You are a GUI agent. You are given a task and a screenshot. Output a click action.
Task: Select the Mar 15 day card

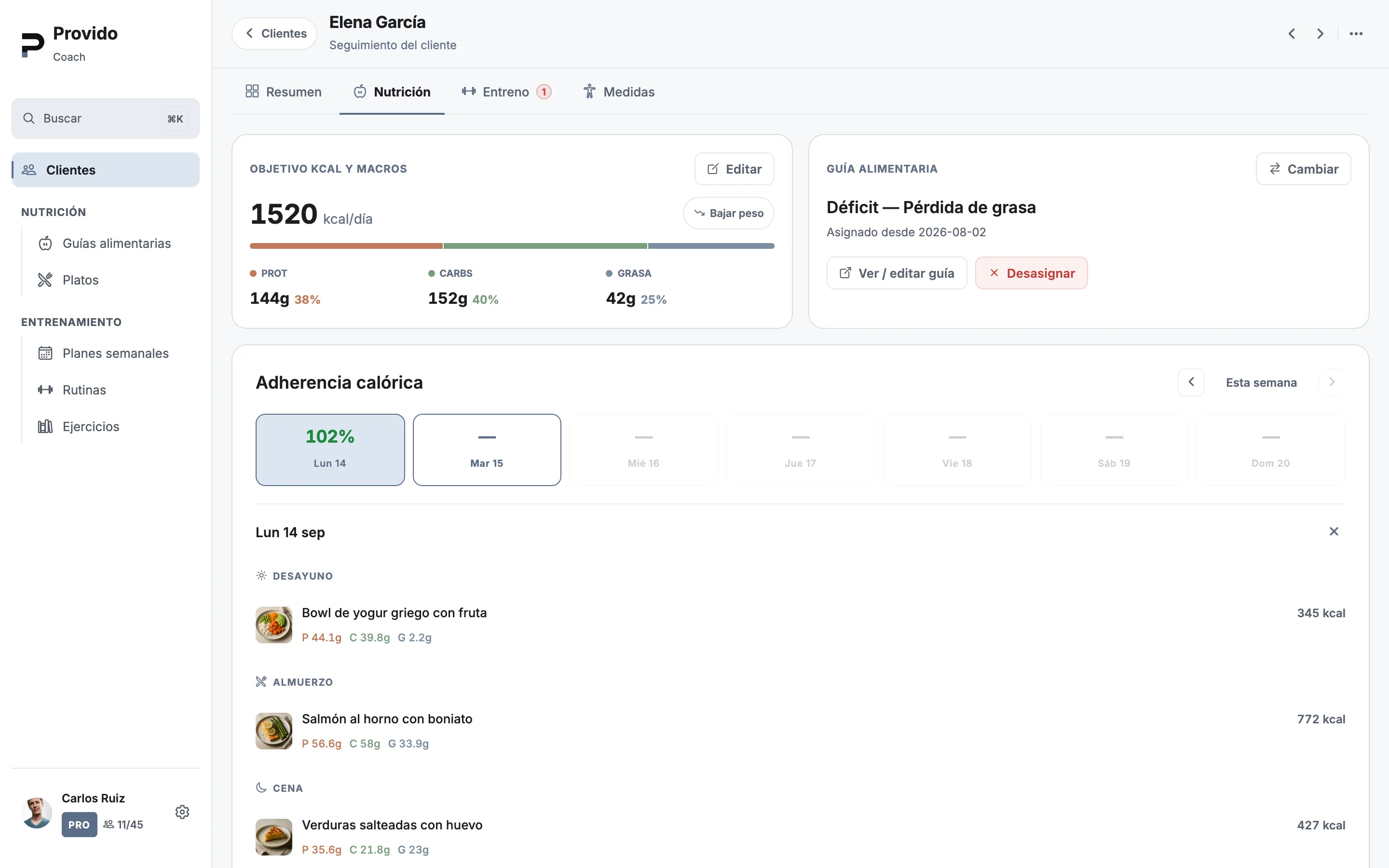pos(487,450)
